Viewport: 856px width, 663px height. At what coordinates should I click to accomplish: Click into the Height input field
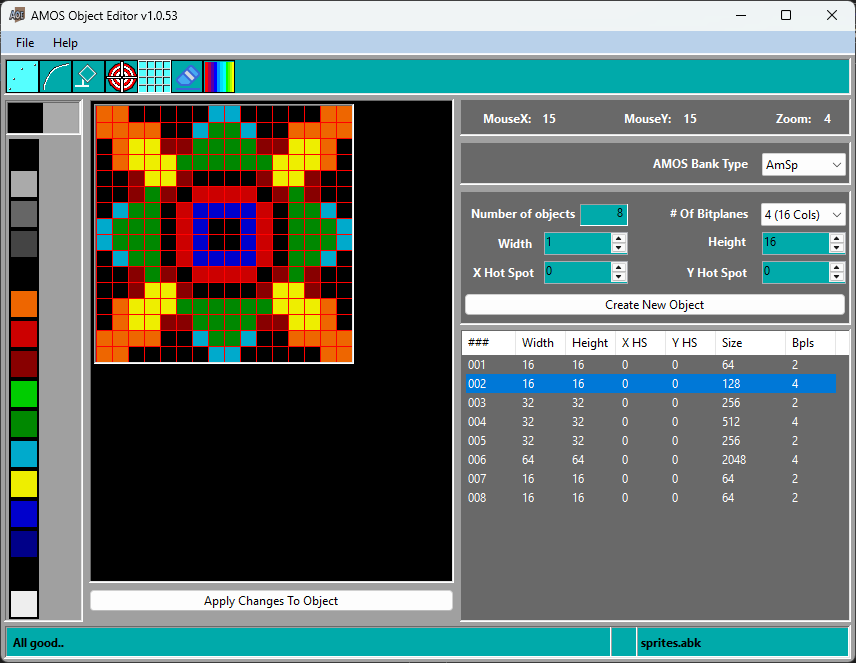796,243
